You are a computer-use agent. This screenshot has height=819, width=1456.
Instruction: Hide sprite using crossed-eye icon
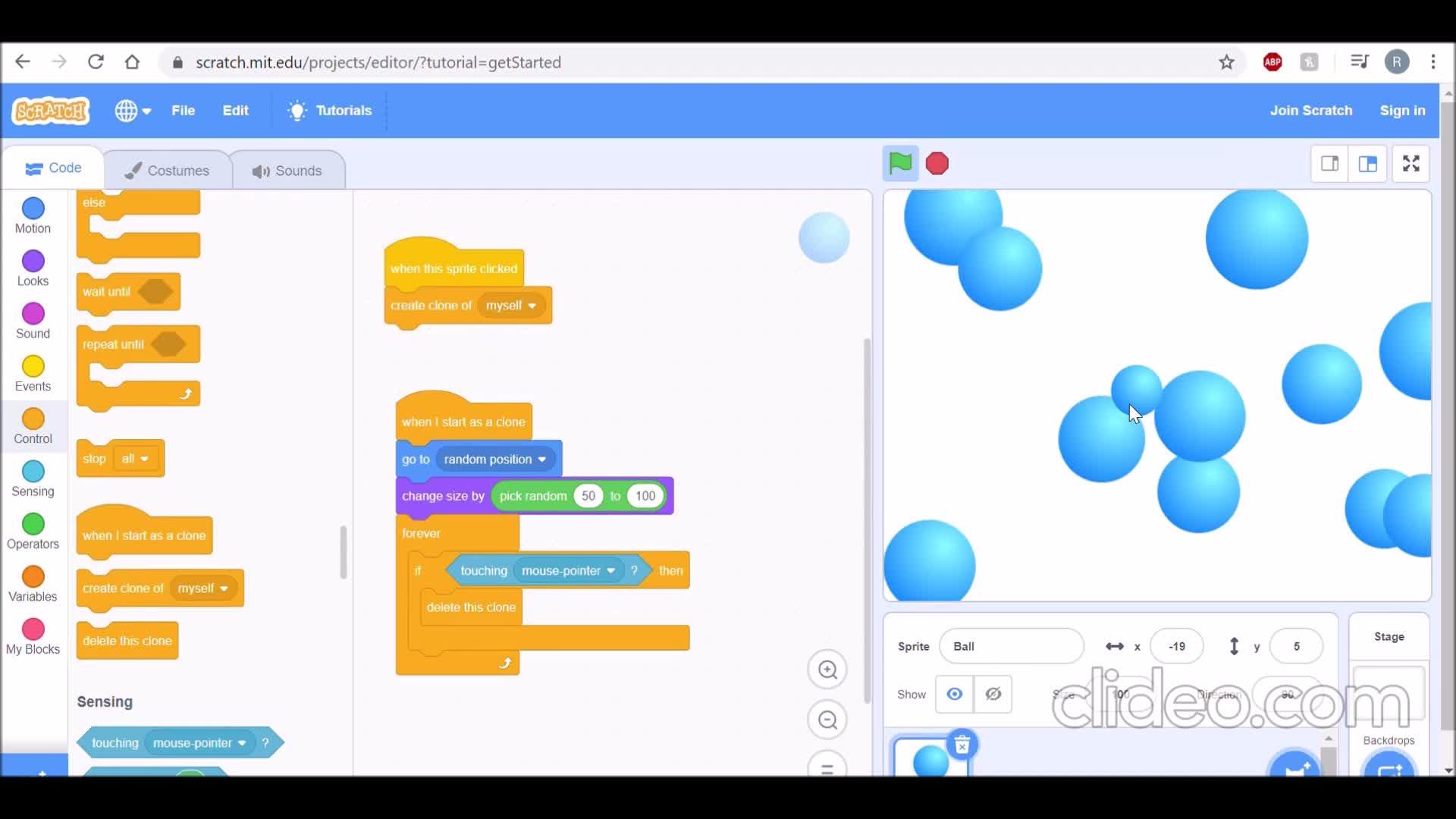click(993, 694)
